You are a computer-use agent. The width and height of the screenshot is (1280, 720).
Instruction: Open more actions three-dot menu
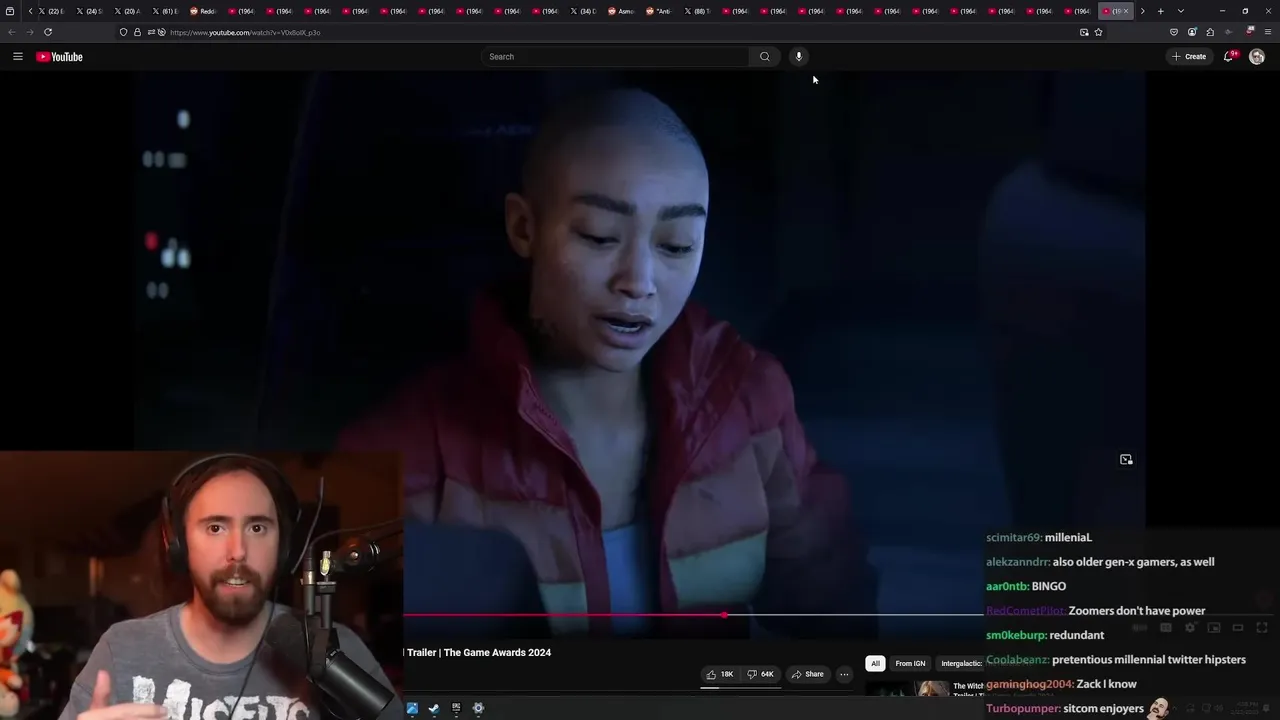tap(844, 674)
